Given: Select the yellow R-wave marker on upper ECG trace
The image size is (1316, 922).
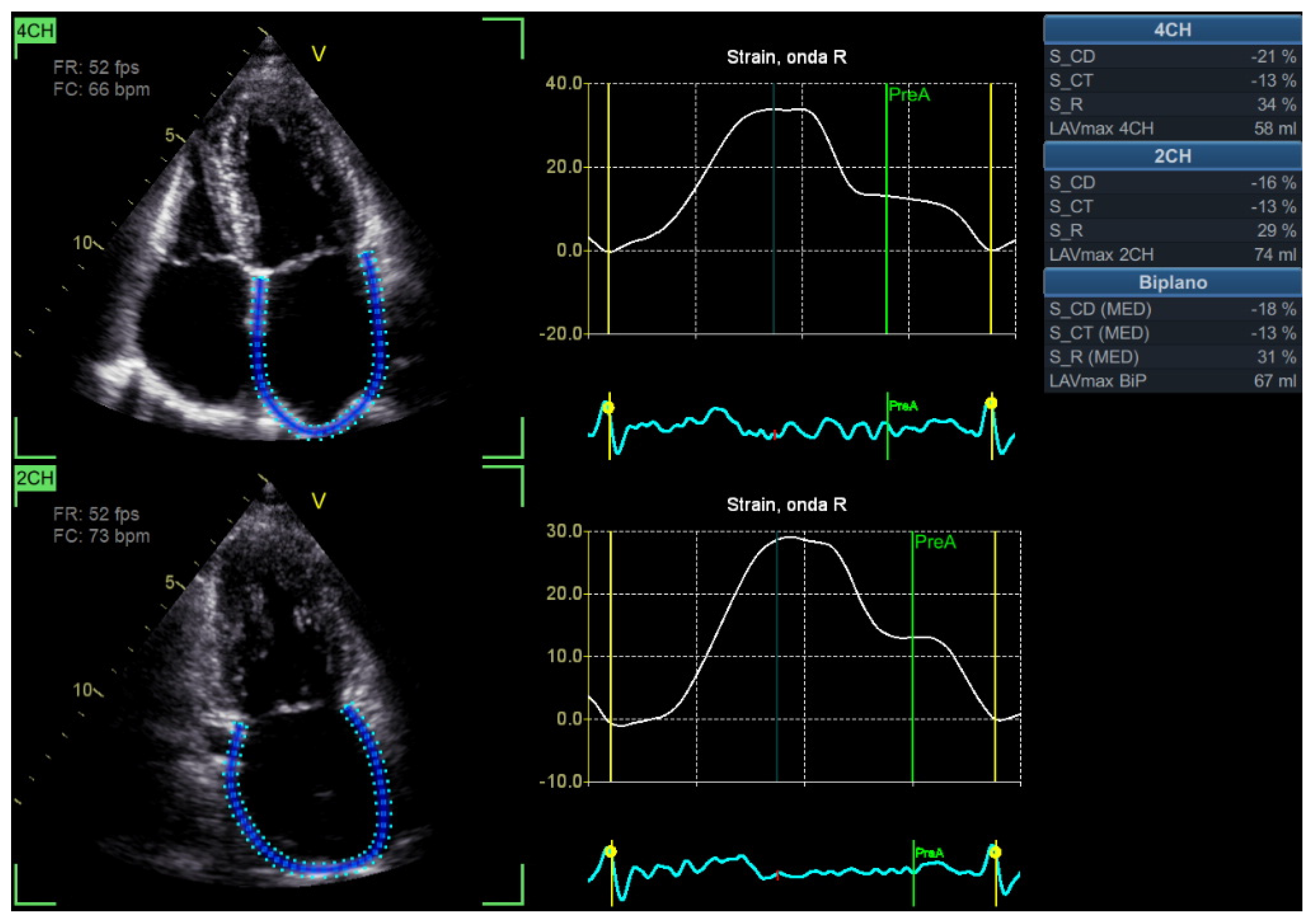Looking at the screenshot, I should pos(609,407).
